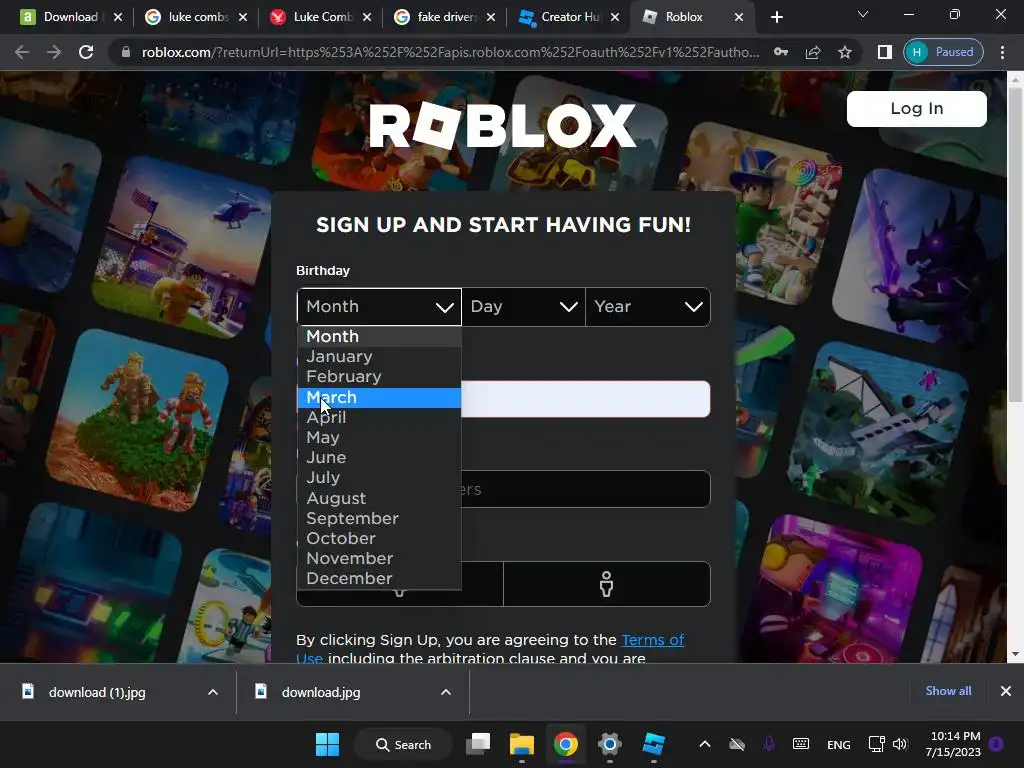Select May from the month options
This screenshot has height=768, width=1024.
379,438
